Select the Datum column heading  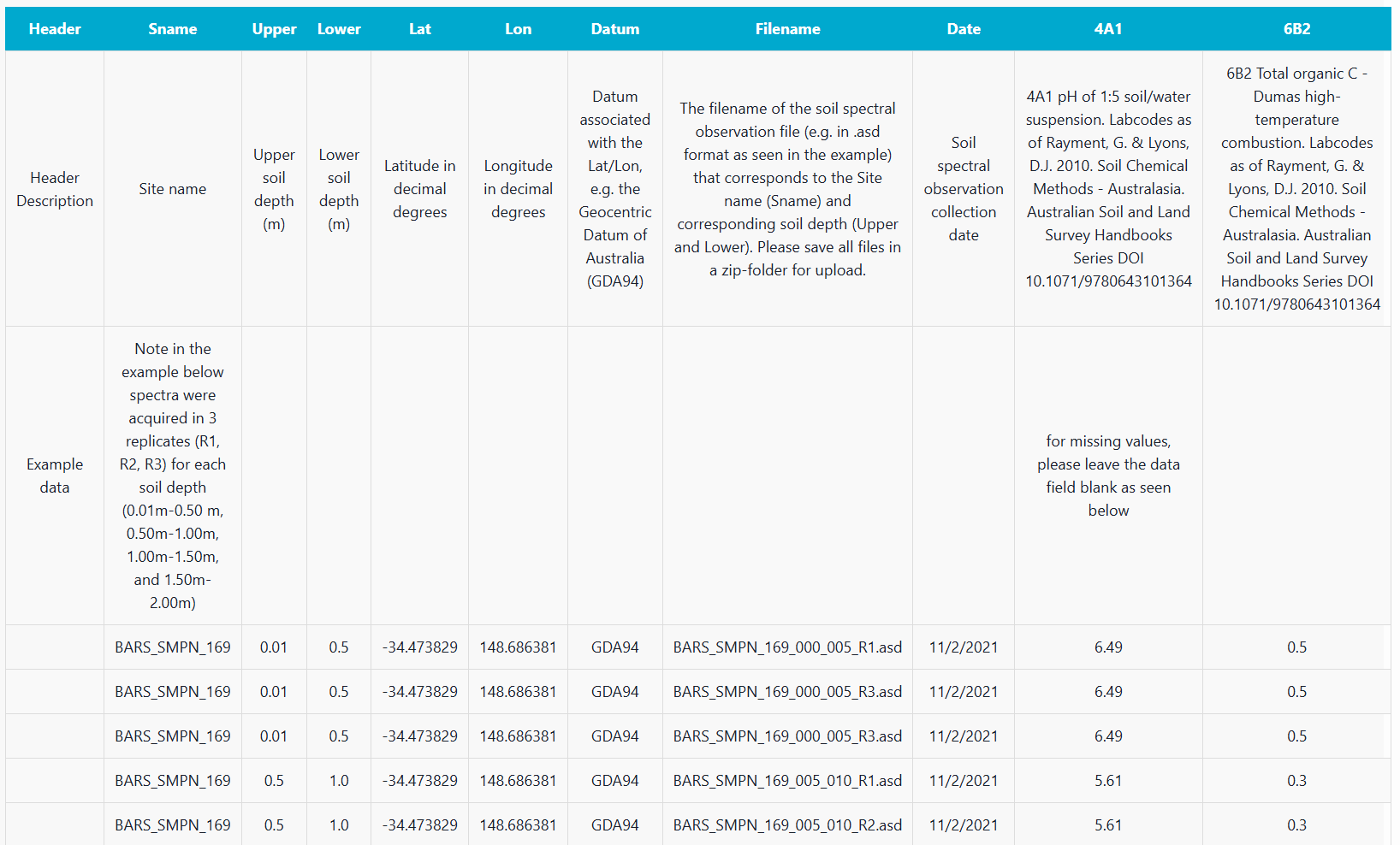[615, 29]
